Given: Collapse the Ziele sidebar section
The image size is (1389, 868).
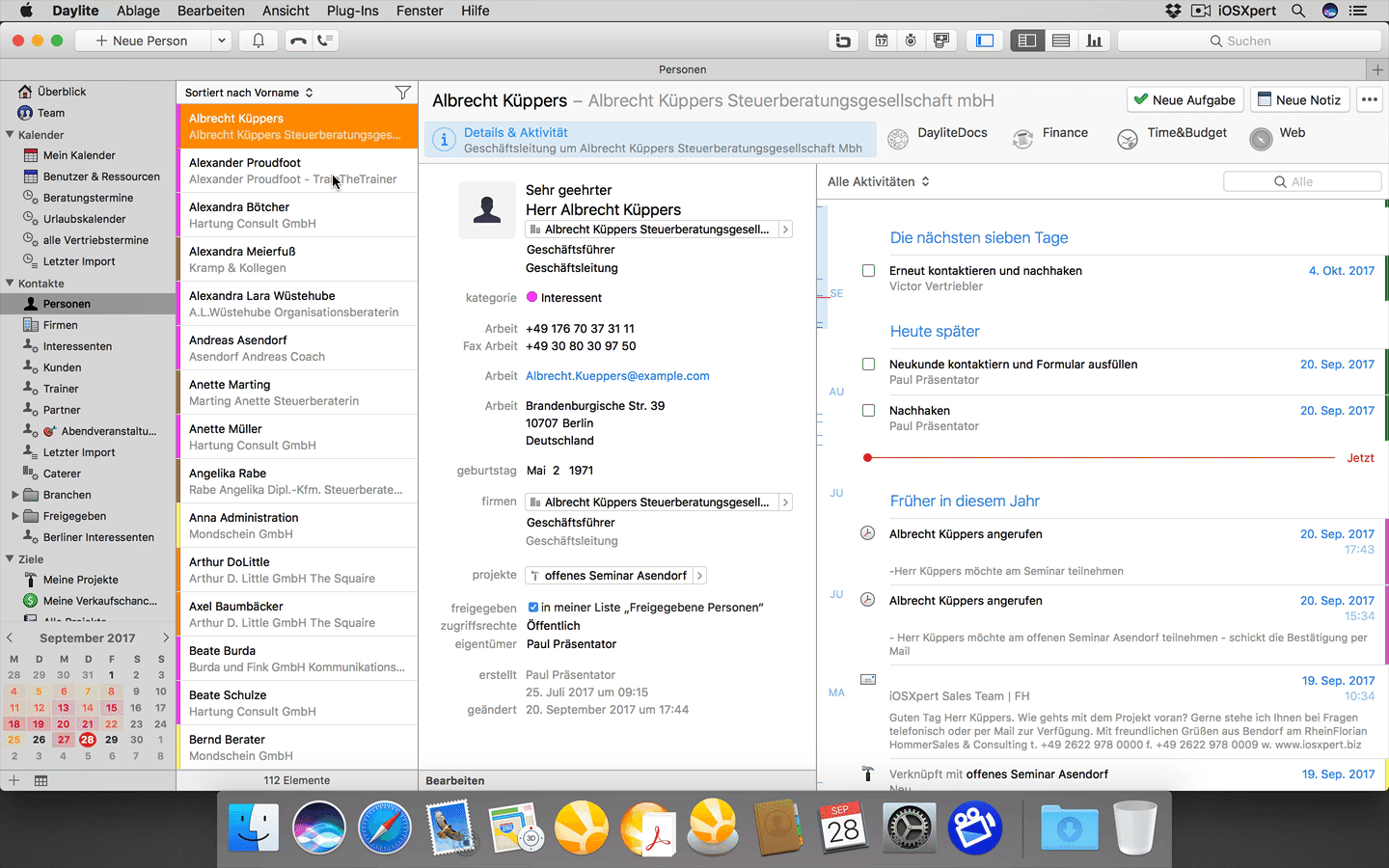Looking at the screenshot, I should (10, 559).
